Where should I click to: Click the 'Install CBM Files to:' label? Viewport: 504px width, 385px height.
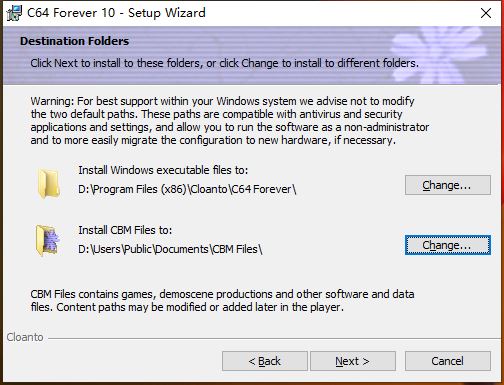click(125, 230)
